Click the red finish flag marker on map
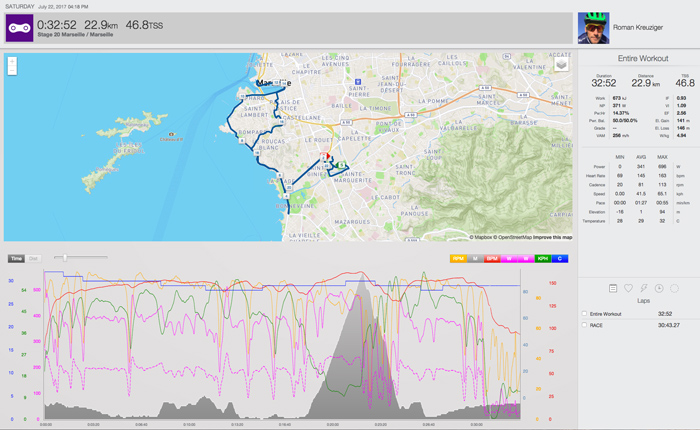The width and height of the screenshot is (700, 430). click(327, 156)
